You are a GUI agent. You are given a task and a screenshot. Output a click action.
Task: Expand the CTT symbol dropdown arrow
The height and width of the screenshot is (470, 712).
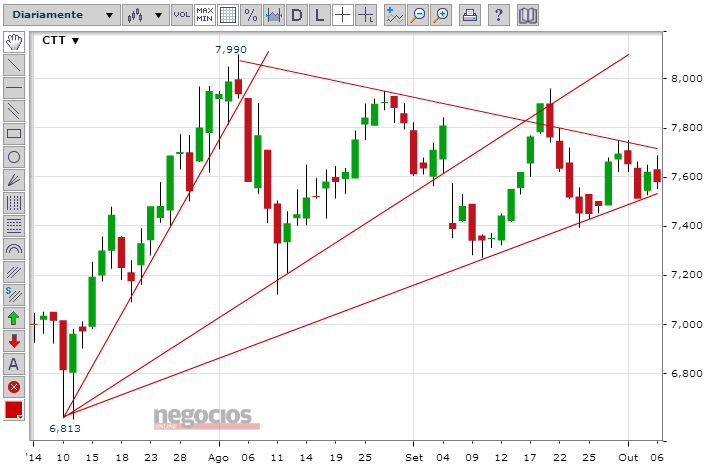pos(75,41)
